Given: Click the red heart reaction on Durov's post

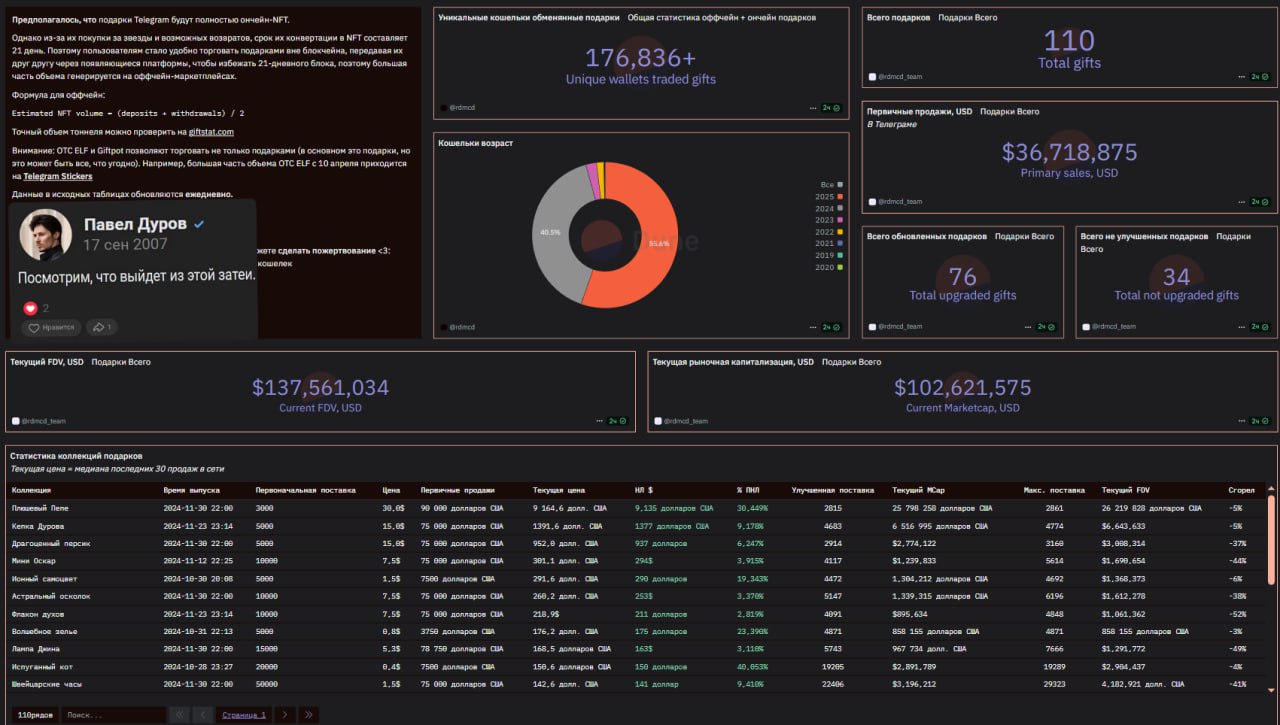Looking at the screenshot, I should coord(30,308).
